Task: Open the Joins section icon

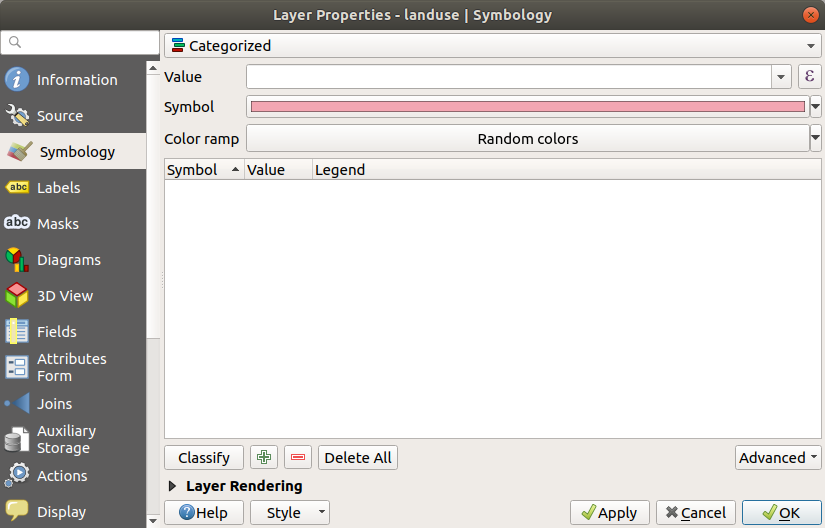Action: pos(17,404)
